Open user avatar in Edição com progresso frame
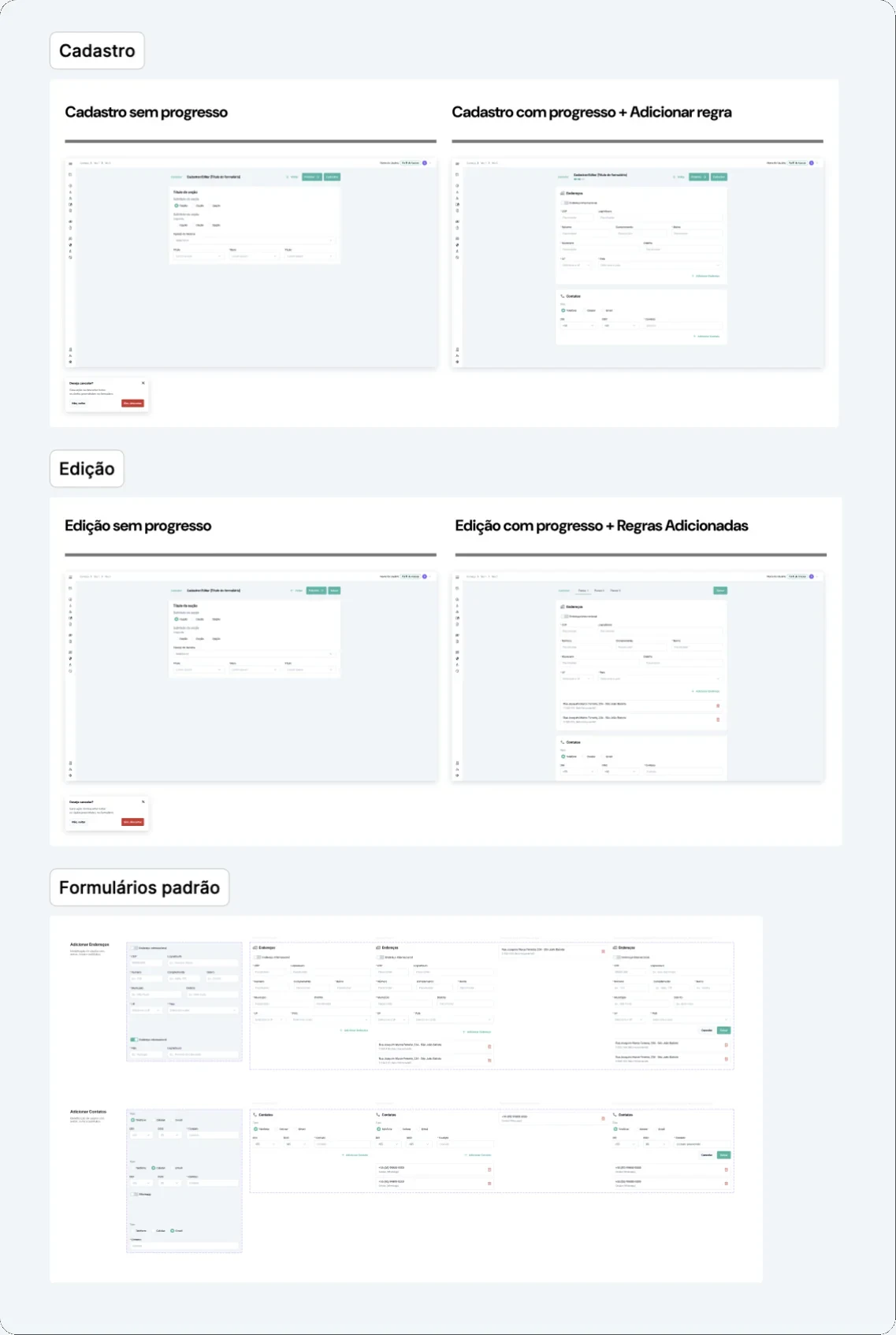The image size is (896, 1335). coord(812,577)
